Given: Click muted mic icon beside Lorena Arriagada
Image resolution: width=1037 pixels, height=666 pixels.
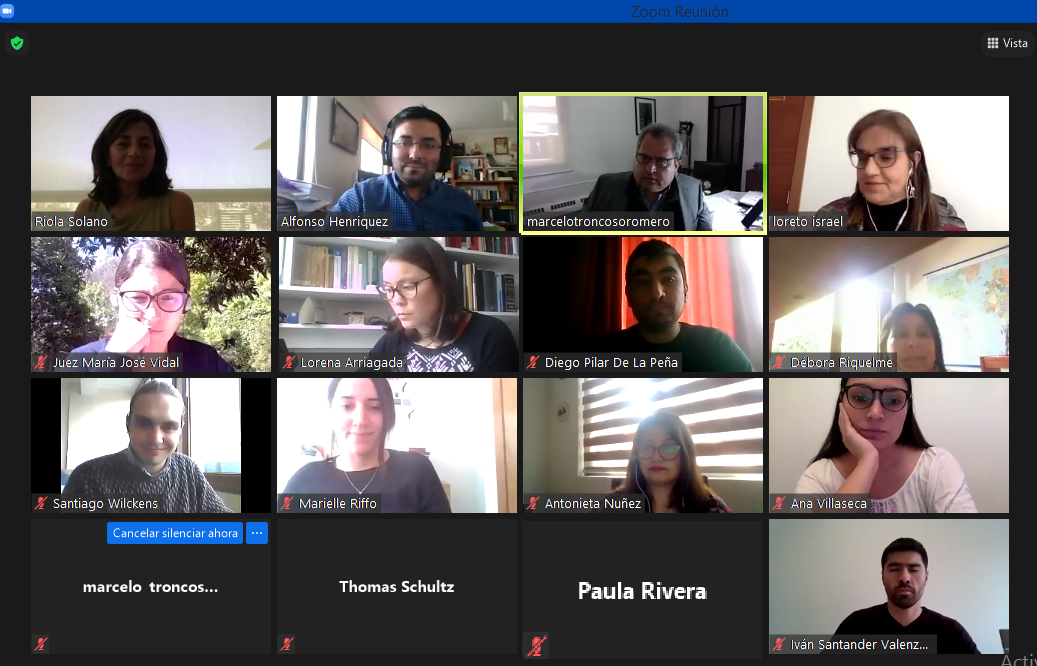Looking at the screenshot, I should (x=288, y=362).
